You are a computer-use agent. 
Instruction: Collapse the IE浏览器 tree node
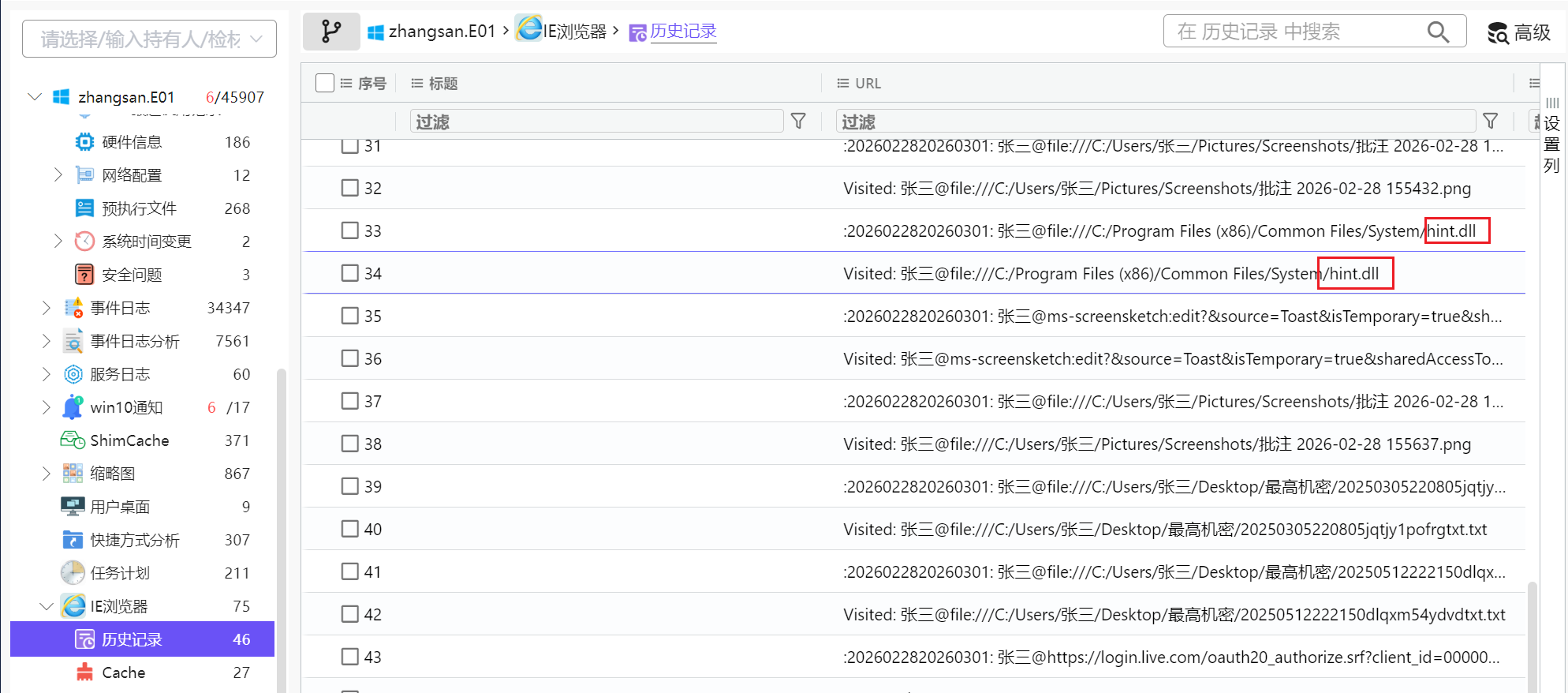click(x=46, y=606)
